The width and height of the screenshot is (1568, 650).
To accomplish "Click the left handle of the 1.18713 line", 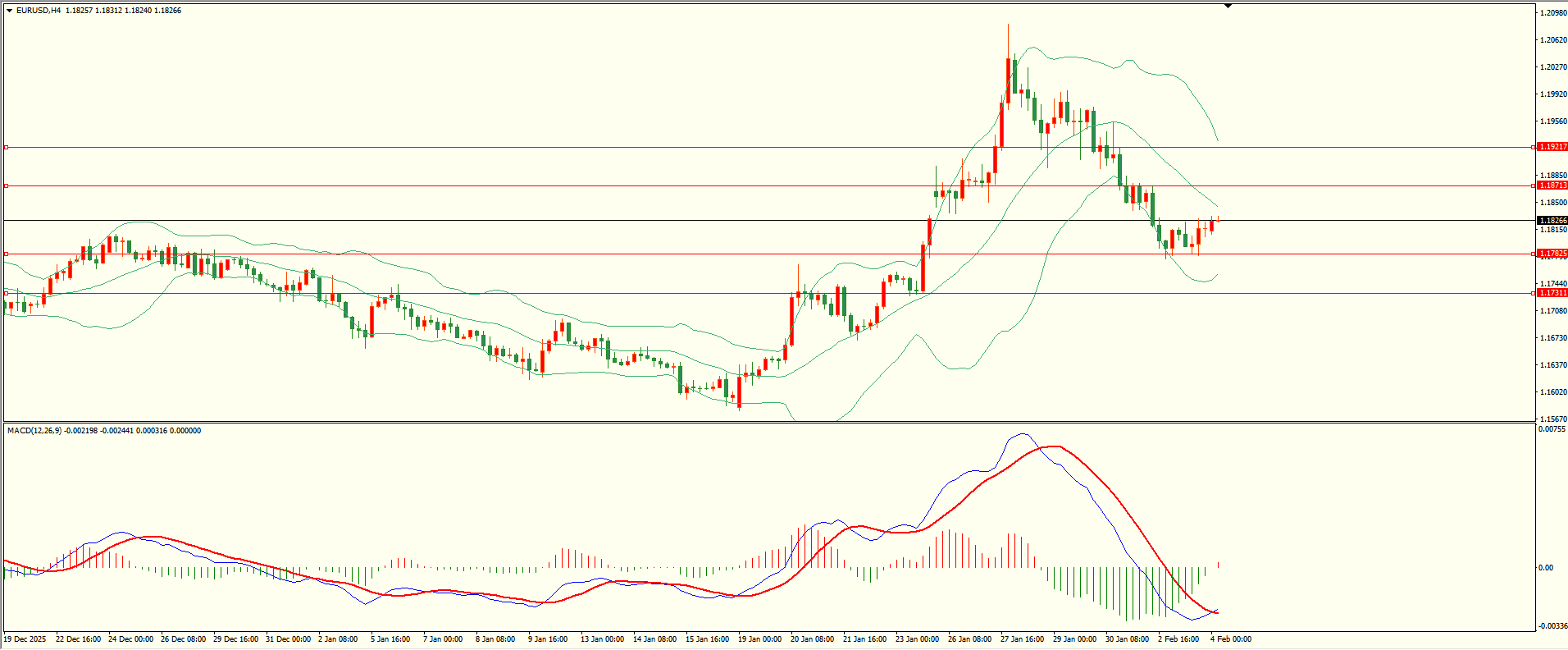I will 7,186.
